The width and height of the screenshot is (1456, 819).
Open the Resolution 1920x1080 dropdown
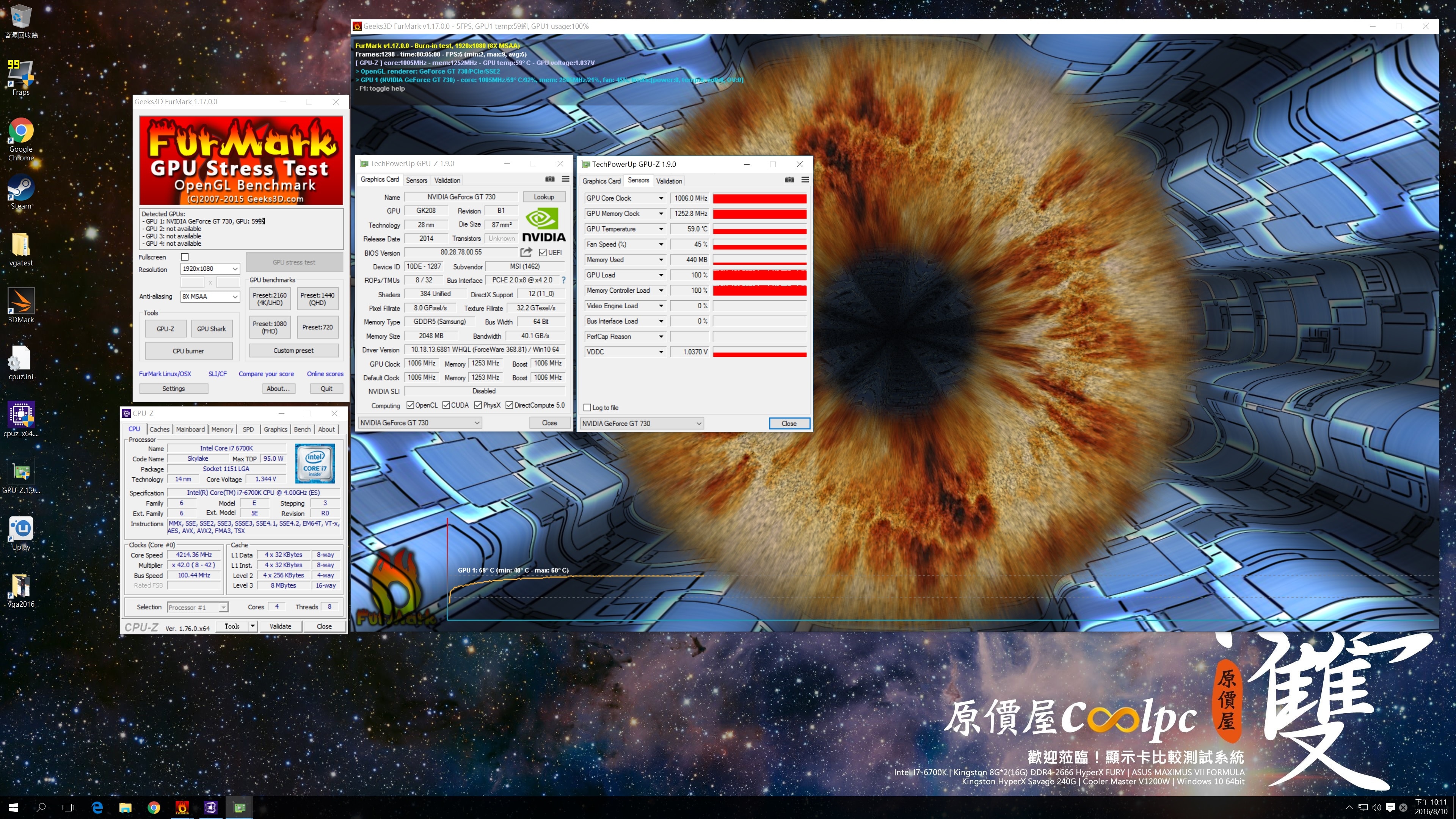[210, 269]
